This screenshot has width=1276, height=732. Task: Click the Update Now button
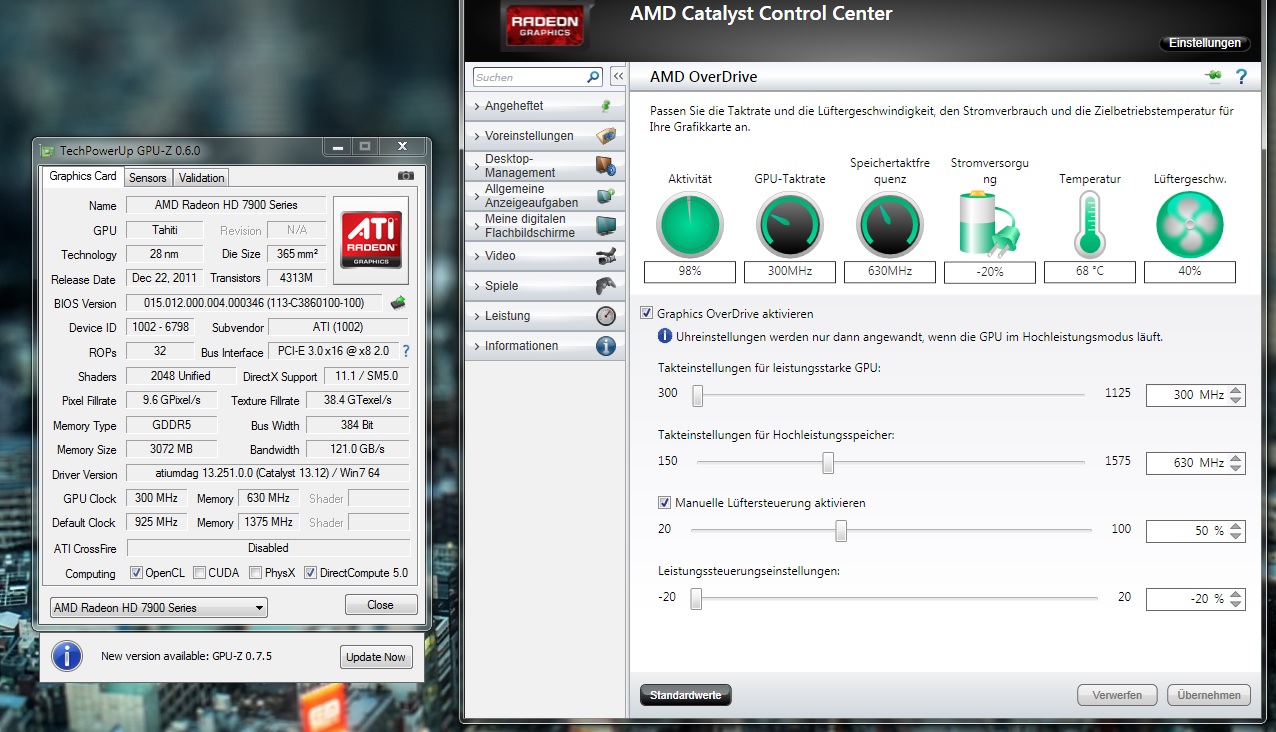(375, 657)
